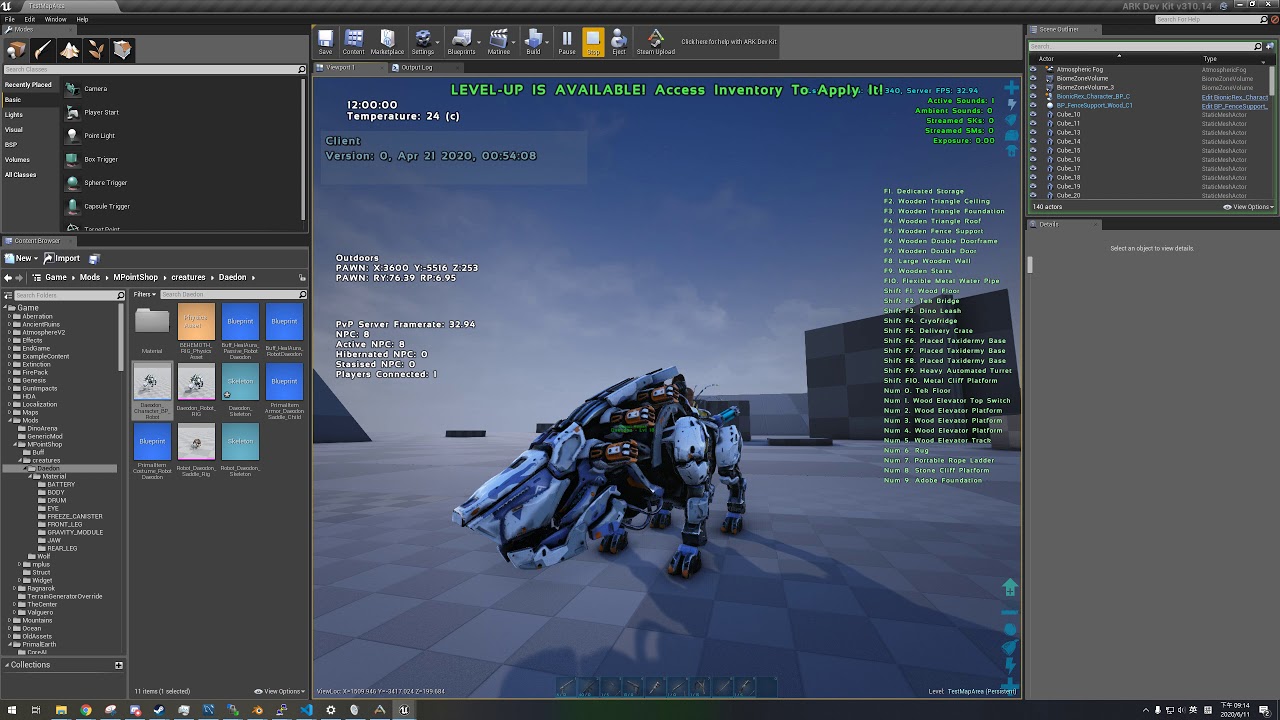Click the creatures breadcrumb path segment
This screenshot has height=720, width=1280.
(x=188, y=277)
